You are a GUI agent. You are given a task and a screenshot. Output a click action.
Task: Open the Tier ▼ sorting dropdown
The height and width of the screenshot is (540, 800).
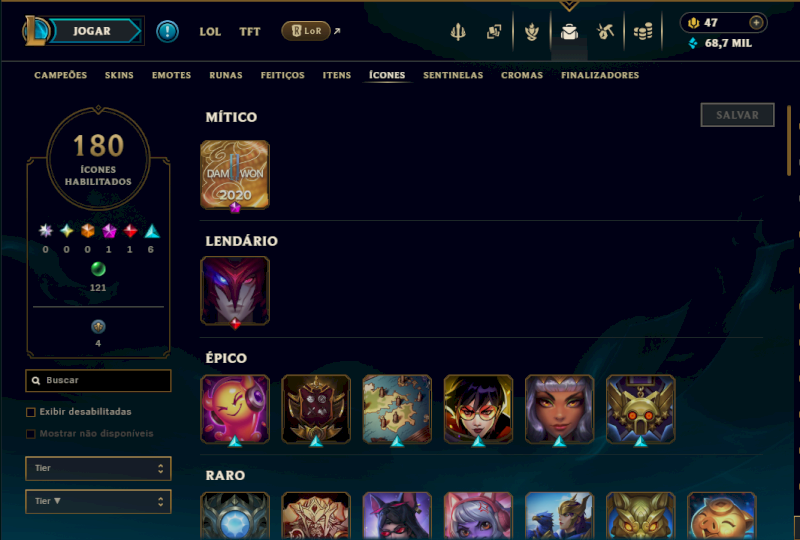pyautogui.click(x=98, y=501)
